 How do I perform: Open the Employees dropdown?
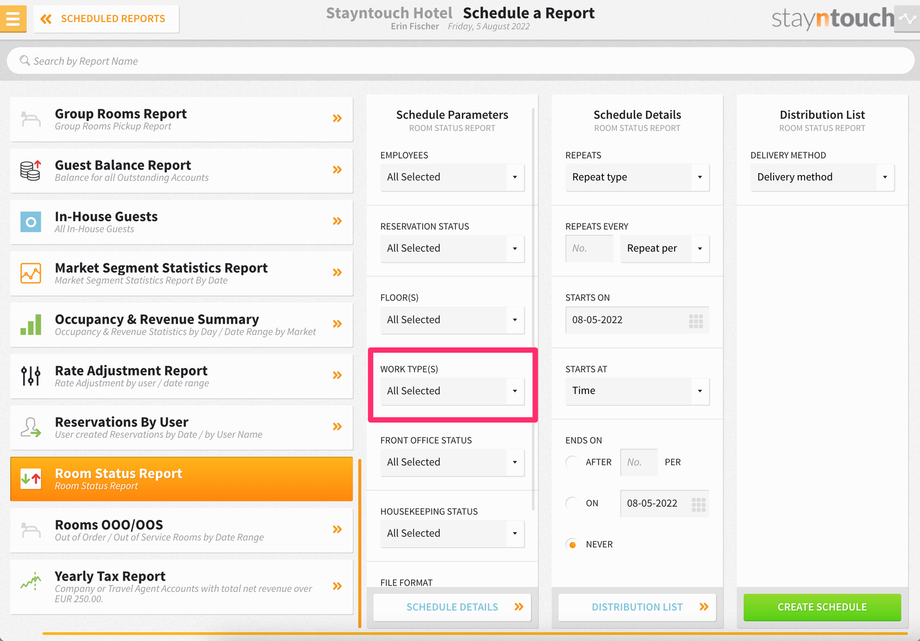452,177
